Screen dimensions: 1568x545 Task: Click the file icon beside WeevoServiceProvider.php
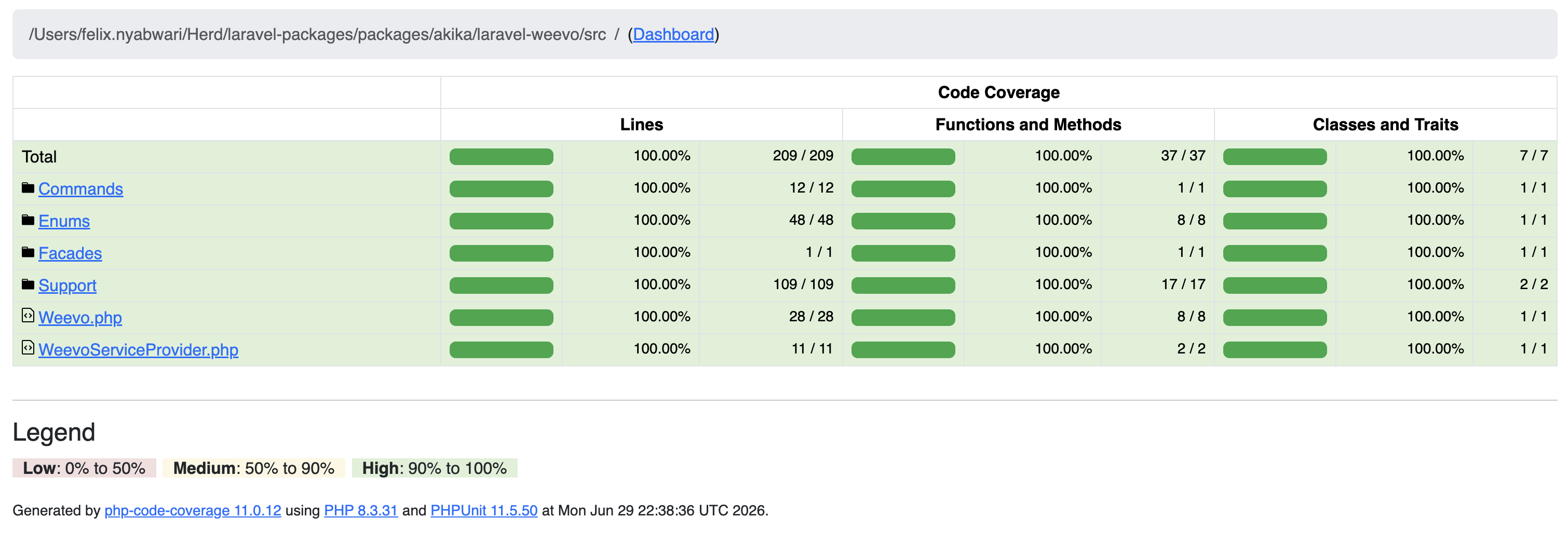coord(28,347)
